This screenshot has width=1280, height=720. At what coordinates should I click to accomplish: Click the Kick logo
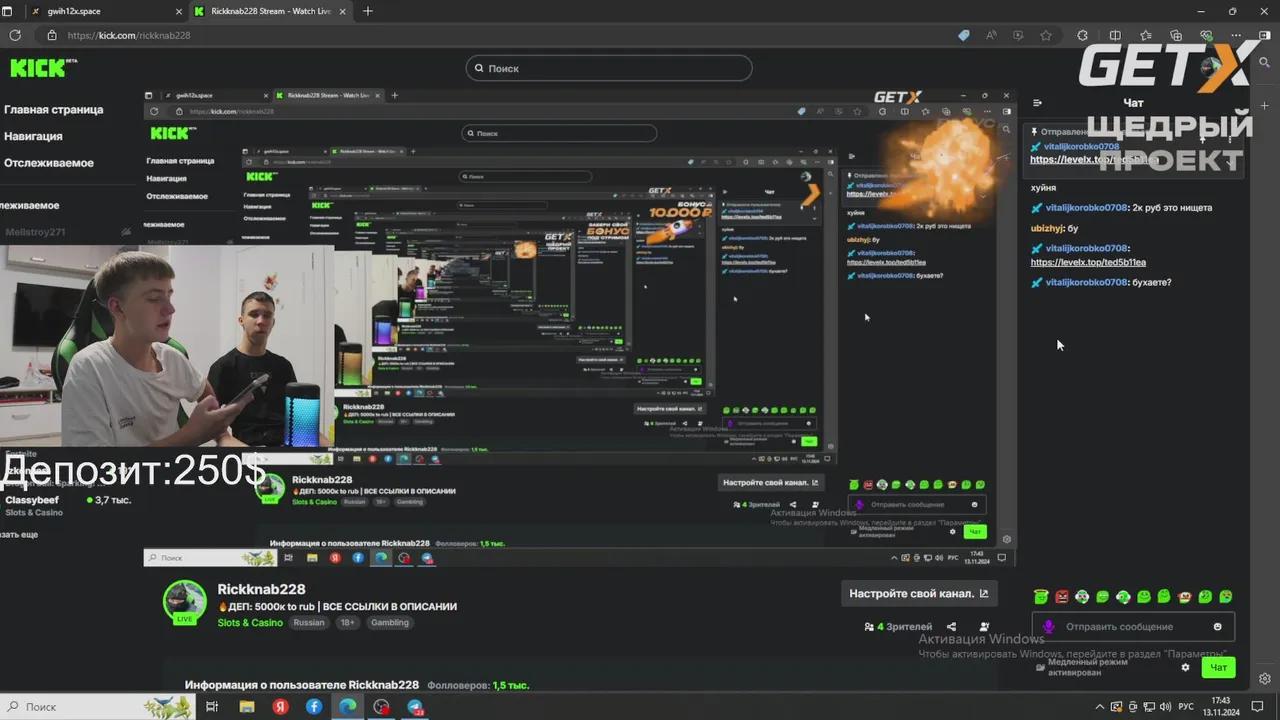[x=43, y=67]
